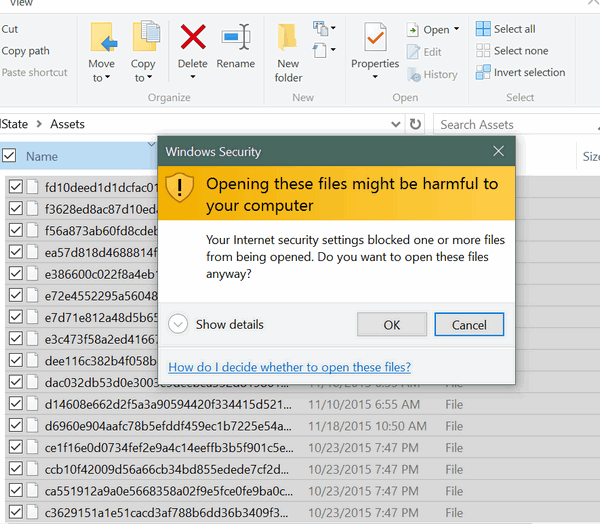Click the Select none ribbon command
The image size is (600, 524).
(512, 51)
